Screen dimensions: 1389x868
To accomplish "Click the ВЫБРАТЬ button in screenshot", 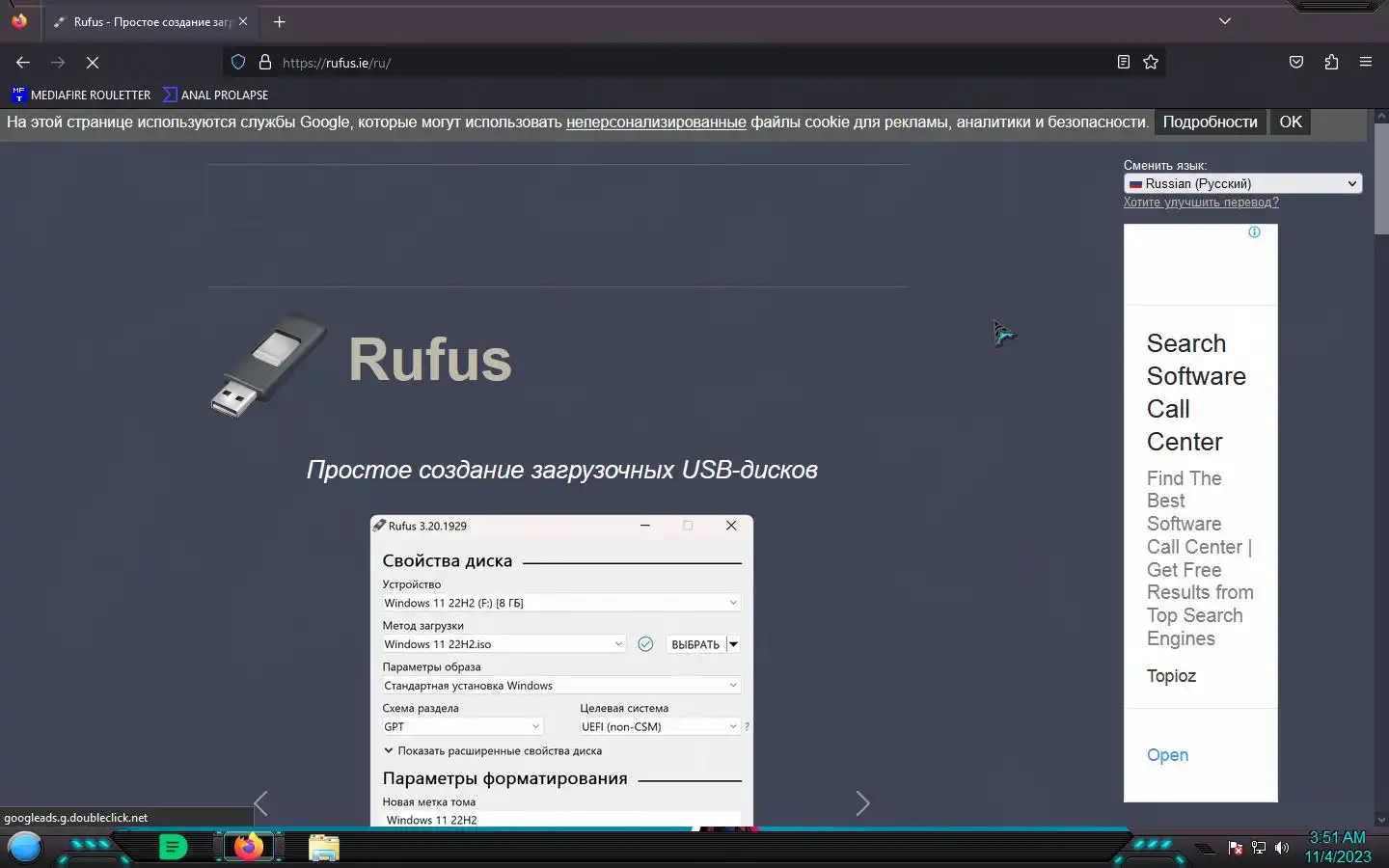I will 695,644.
